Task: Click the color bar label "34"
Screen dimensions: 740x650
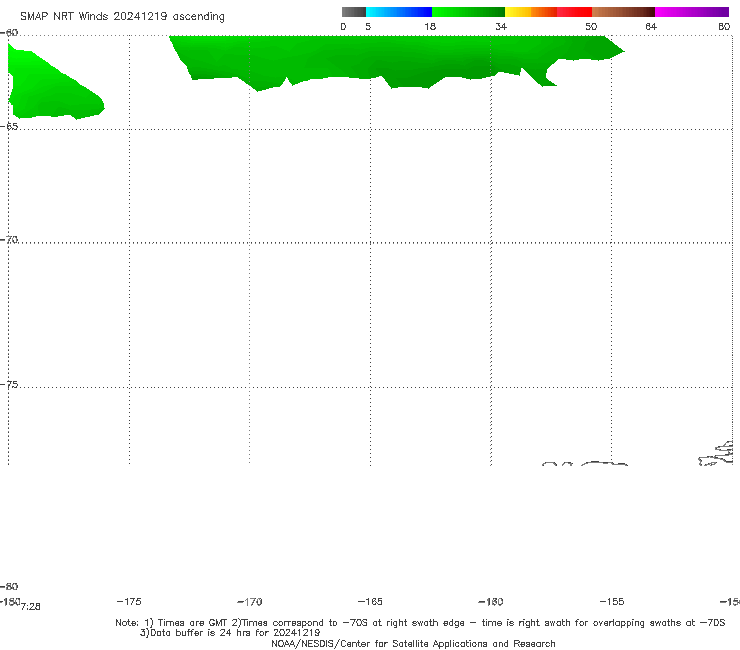Action: pyautogui.click(x=501, y=26)
